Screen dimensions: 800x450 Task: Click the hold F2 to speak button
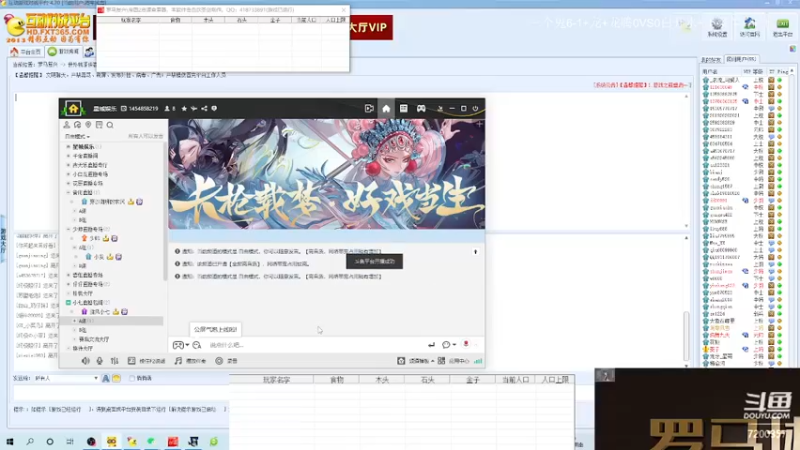(x=146, y=361)
